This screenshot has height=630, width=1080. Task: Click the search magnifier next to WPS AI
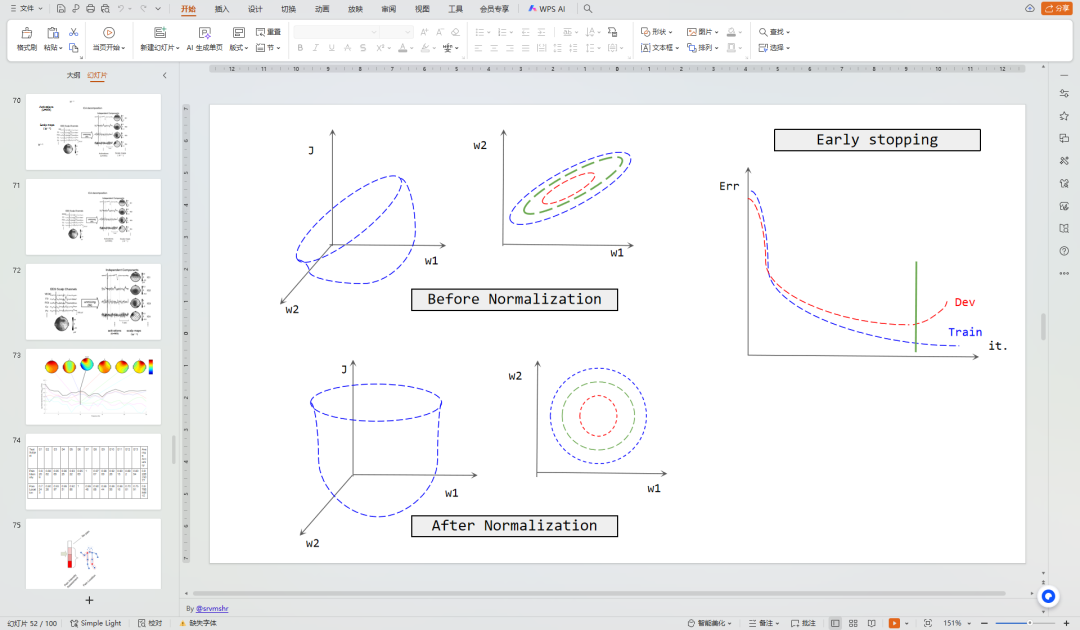(x=588, y=9)
